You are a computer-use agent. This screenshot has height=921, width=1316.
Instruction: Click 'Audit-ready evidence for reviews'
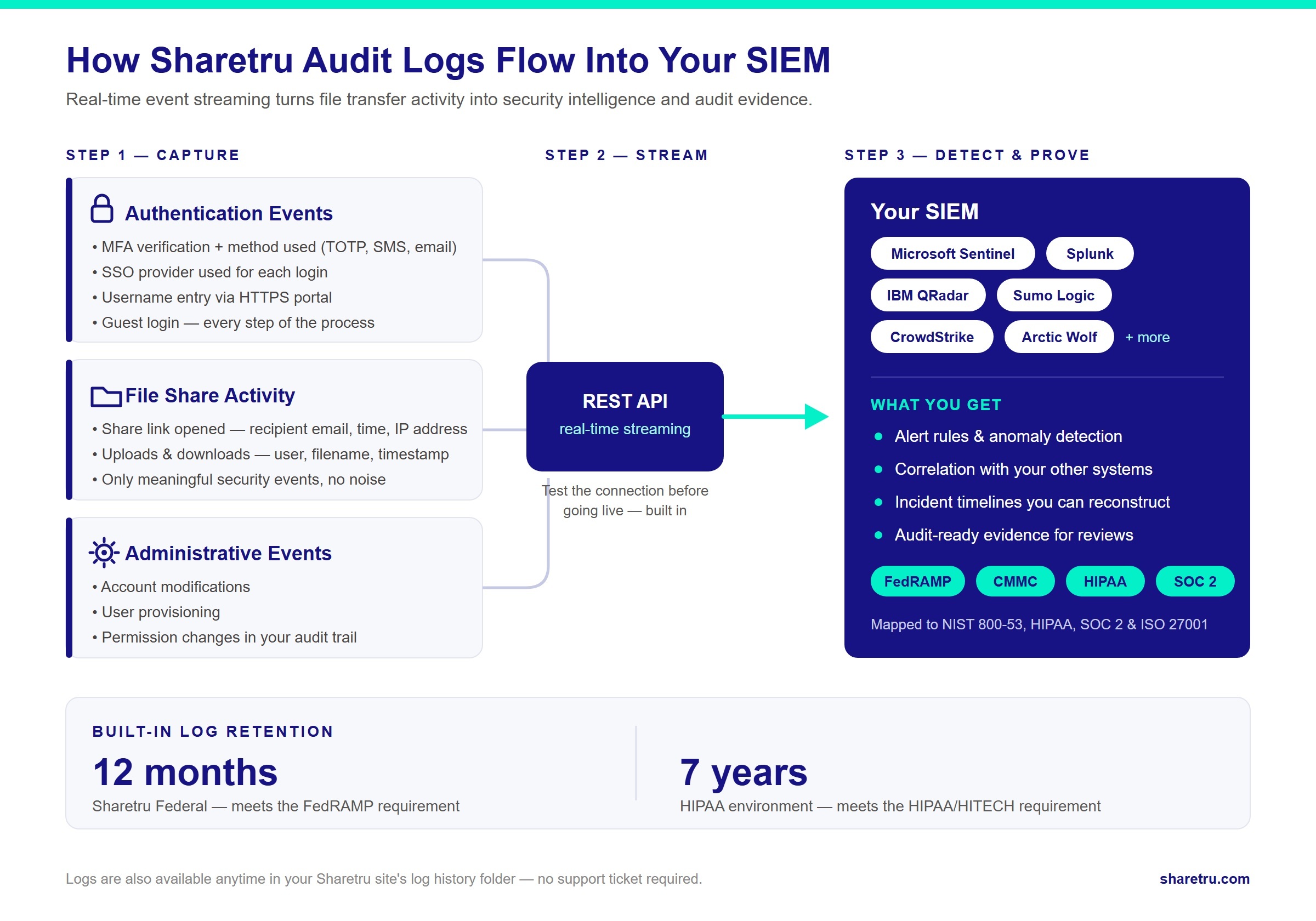(x=1014, y=535)
